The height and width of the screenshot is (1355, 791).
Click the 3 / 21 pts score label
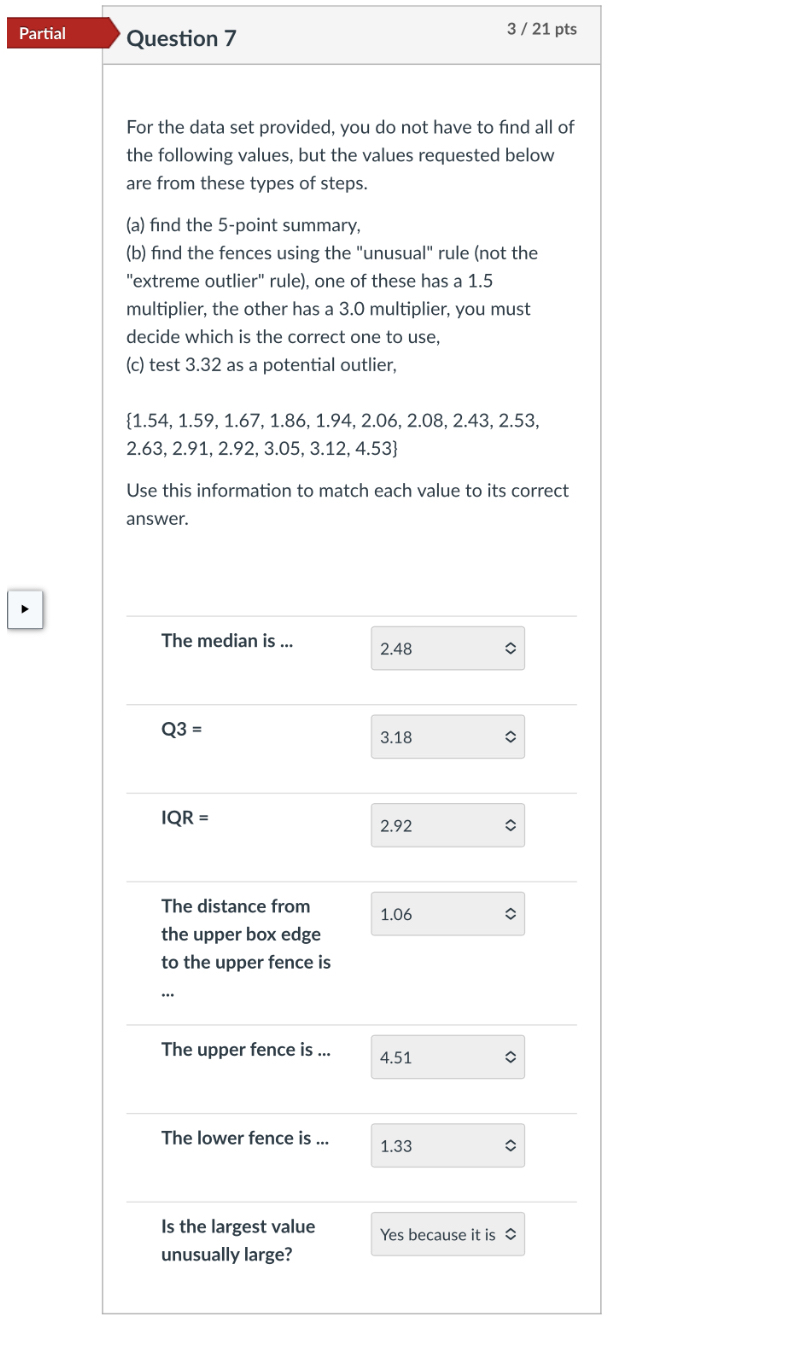(541, 29)
